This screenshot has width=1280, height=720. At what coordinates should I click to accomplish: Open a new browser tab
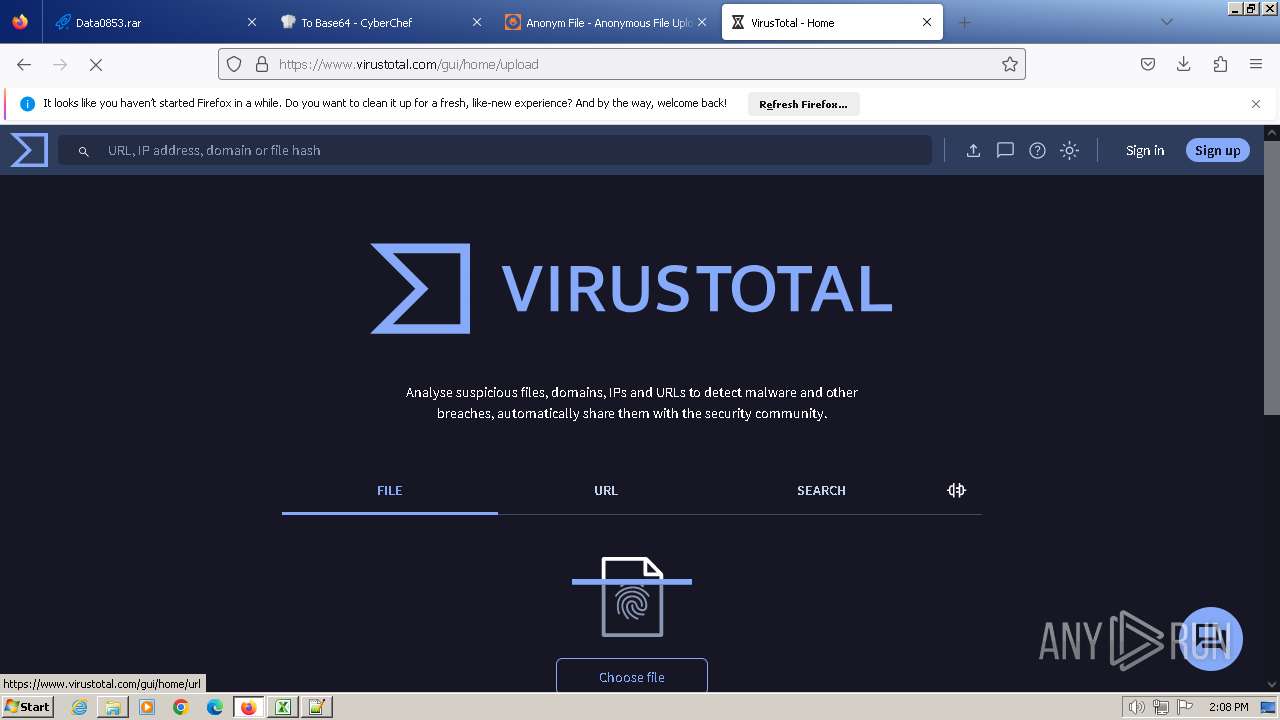(964, 22)
